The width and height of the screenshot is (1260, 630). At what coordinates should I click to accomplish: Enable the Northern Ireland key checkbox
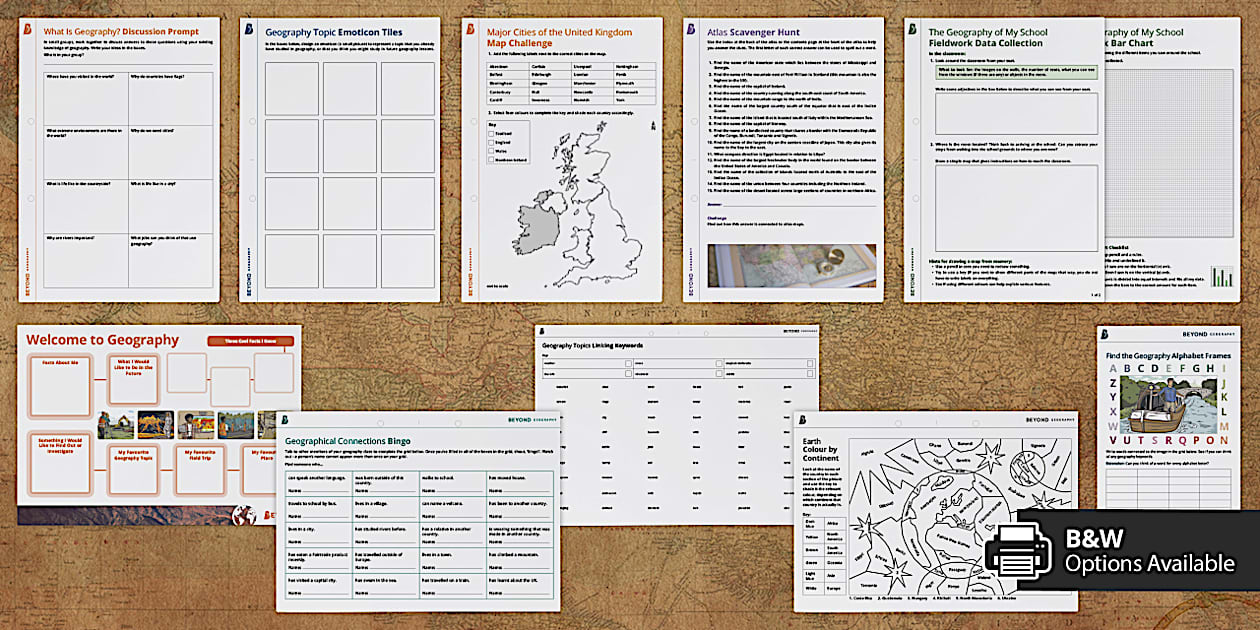(491, 160)
